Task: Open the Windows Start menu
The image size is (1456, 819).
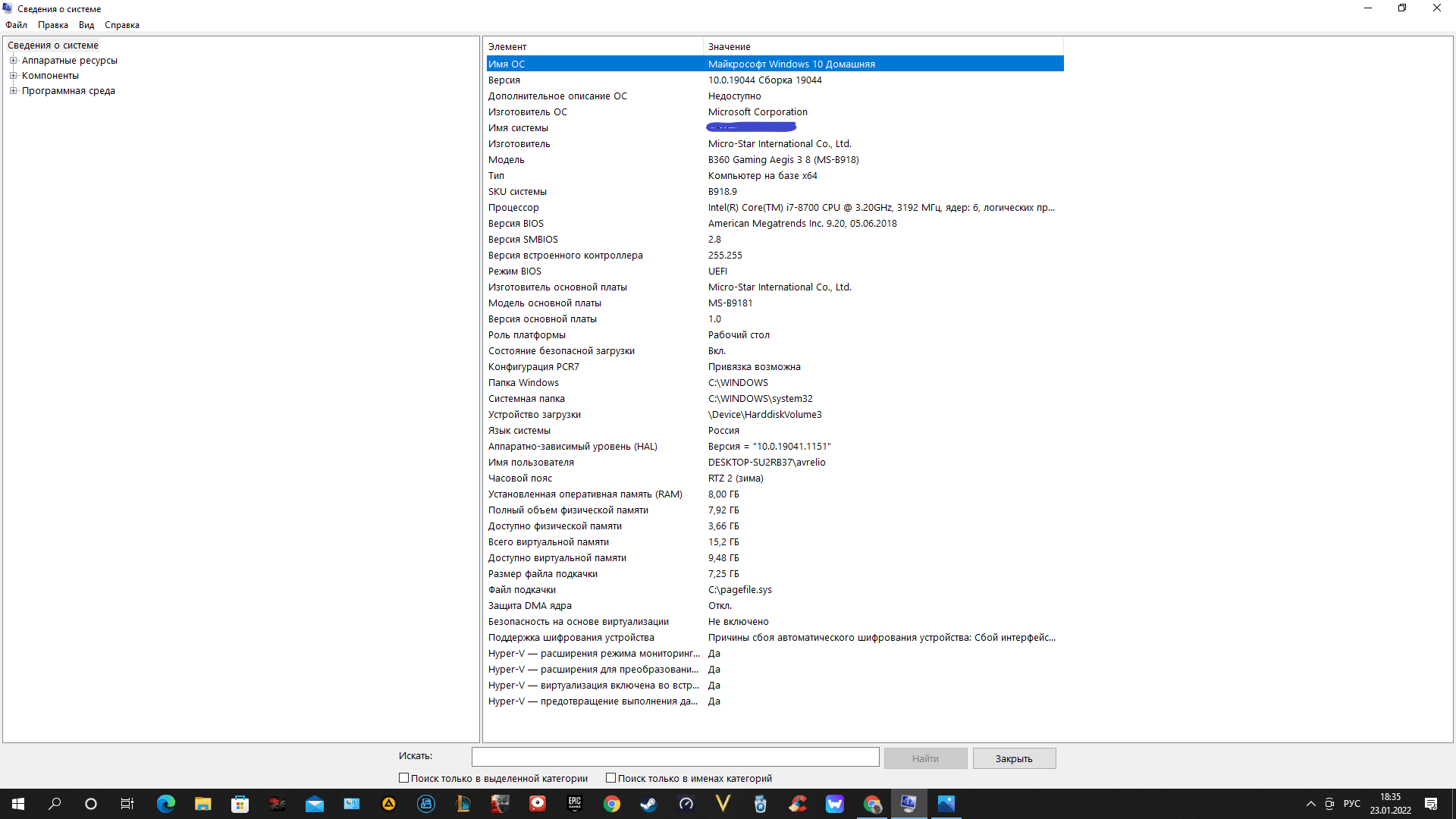Action: tap(18, 804)
